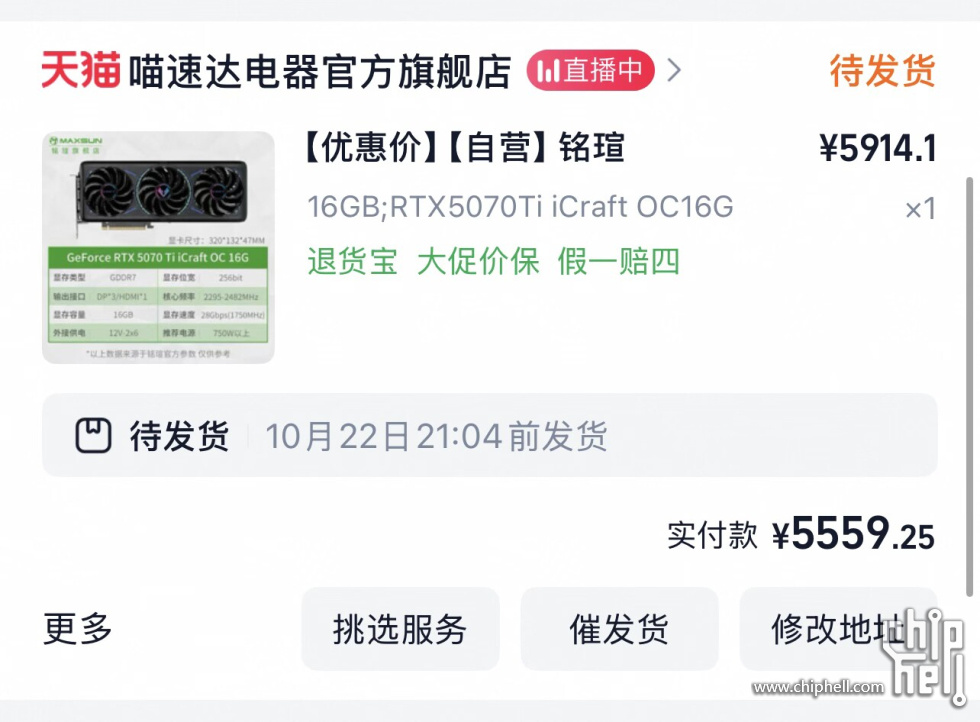Tap the 大促价保 price protection tag
This screenshot has width=980, height=722.
[477, 262]
